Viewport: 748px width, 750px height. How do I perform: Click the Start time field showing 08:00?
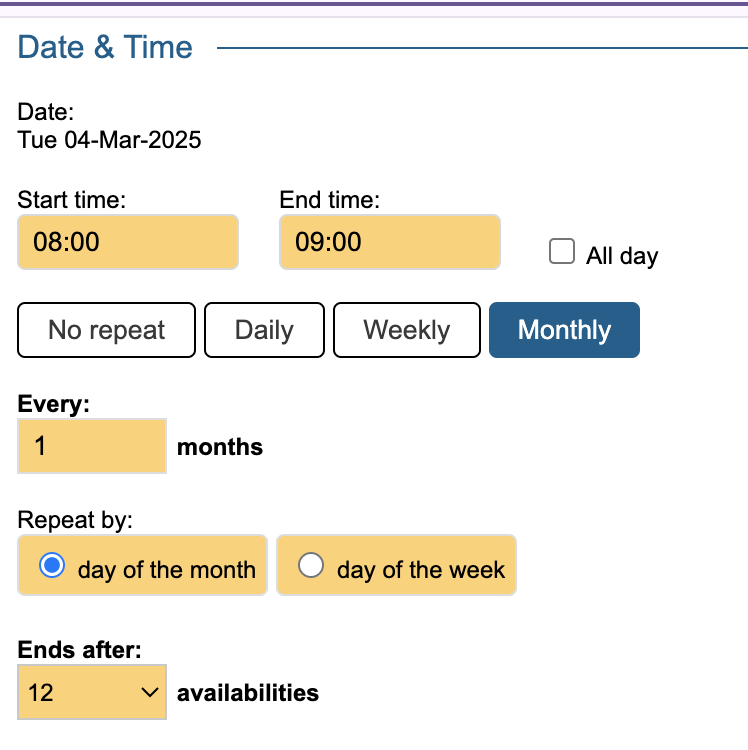pos(127,242)
